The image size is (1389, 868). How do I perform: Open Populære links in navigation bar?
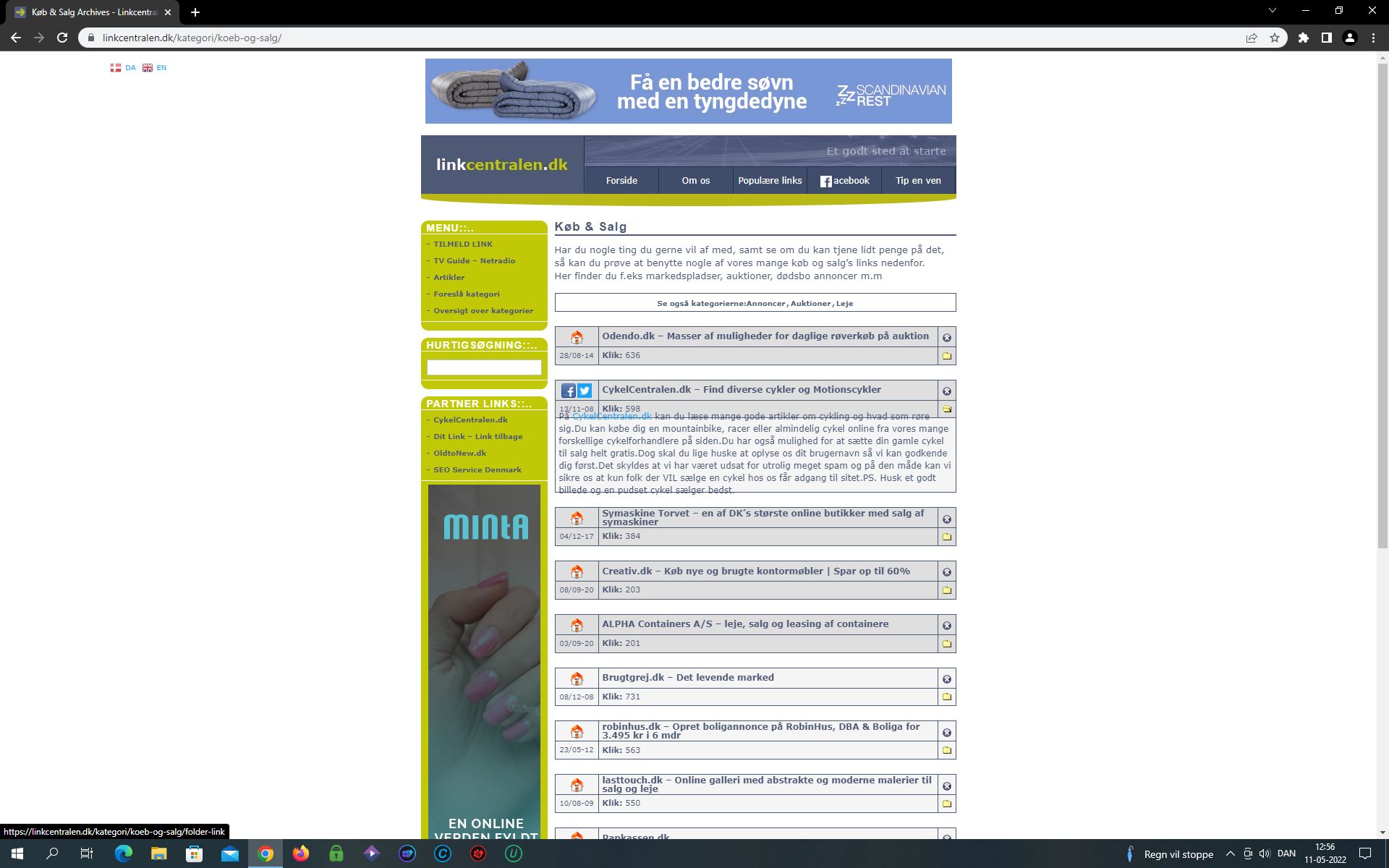(x=770, y=180)
